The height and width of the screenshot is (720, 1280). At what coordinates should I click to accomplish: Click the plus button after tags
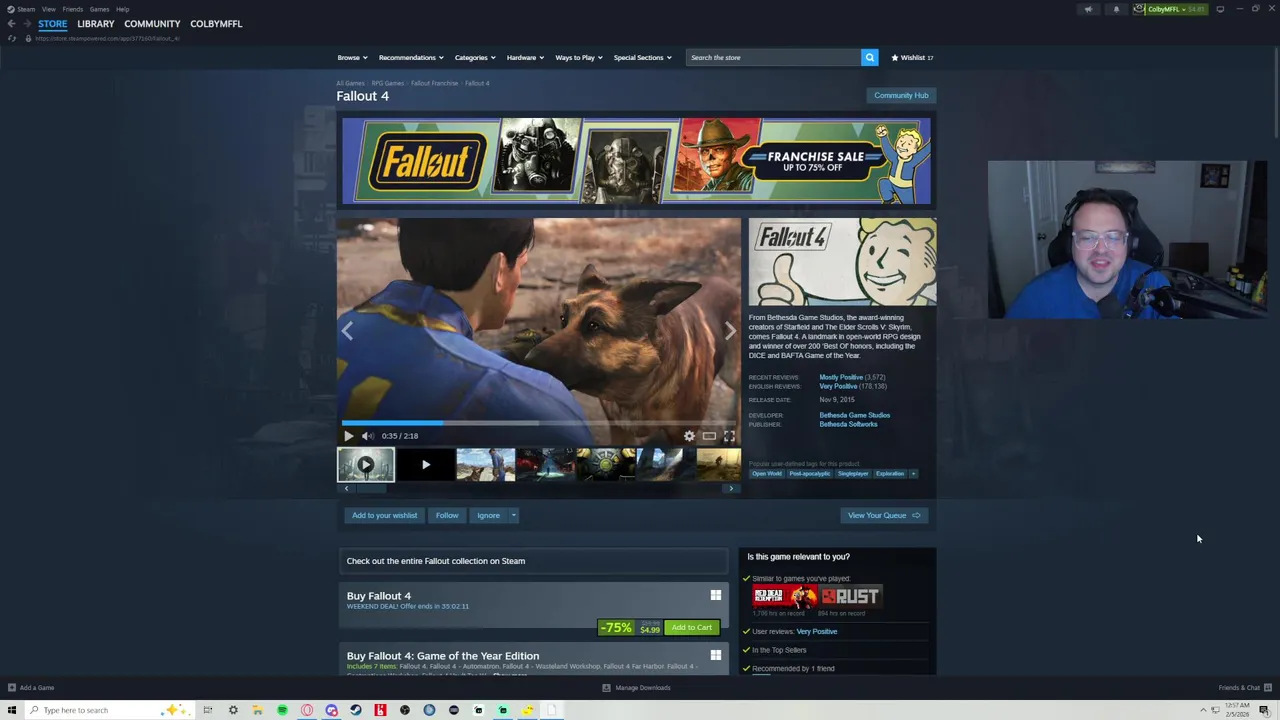pos(913,474)
